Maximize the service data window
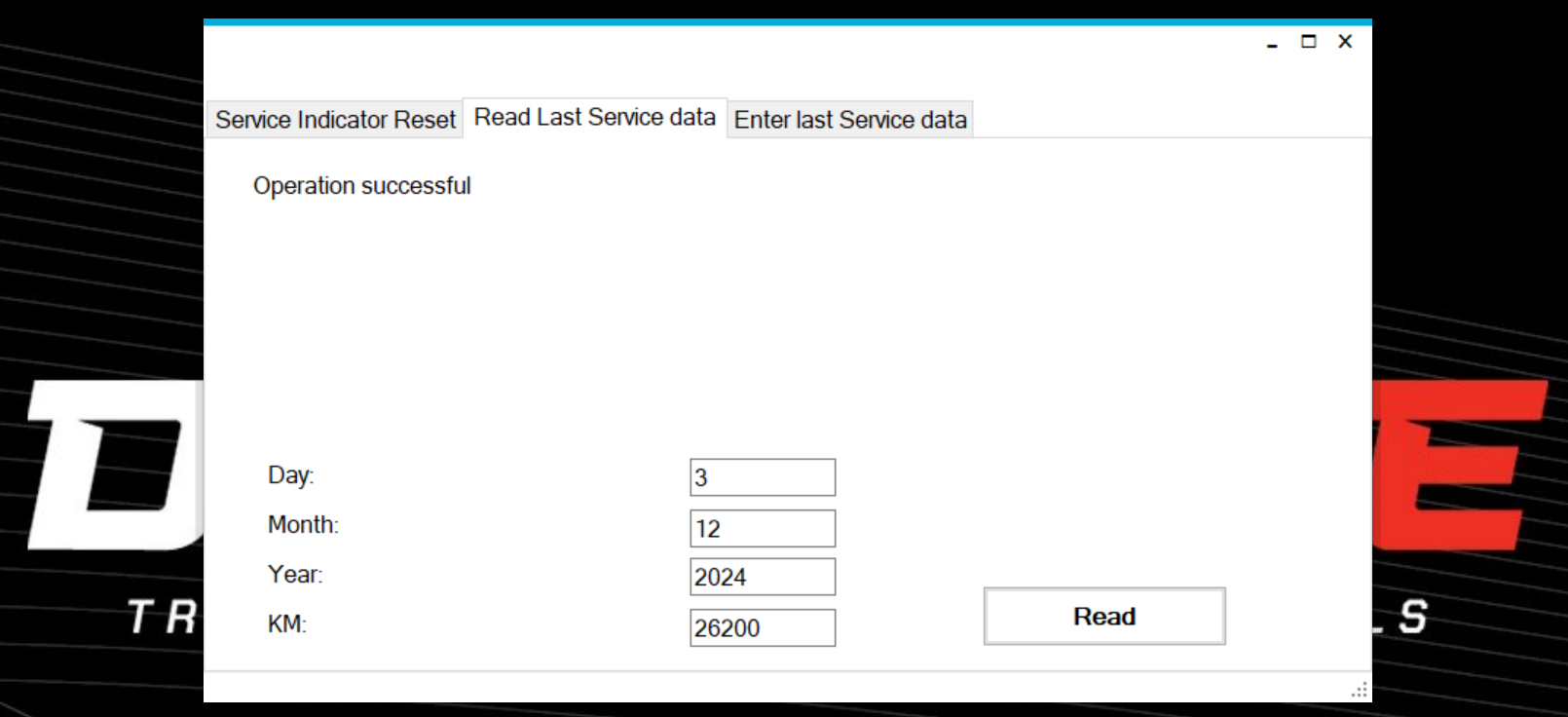The height and width of the screenshot is (717, 1568). coord(1309,42)
